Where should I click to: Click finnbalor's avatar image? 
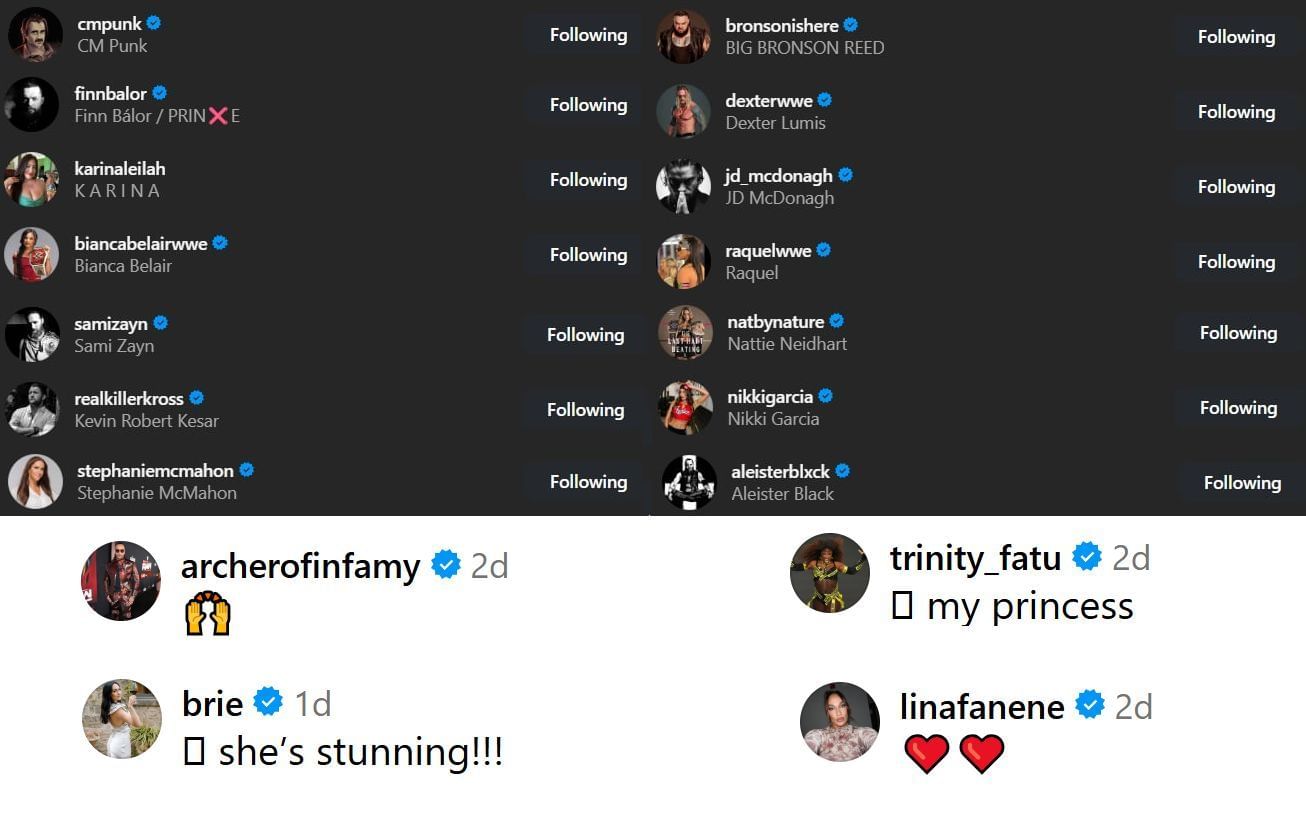click(32, 105)
